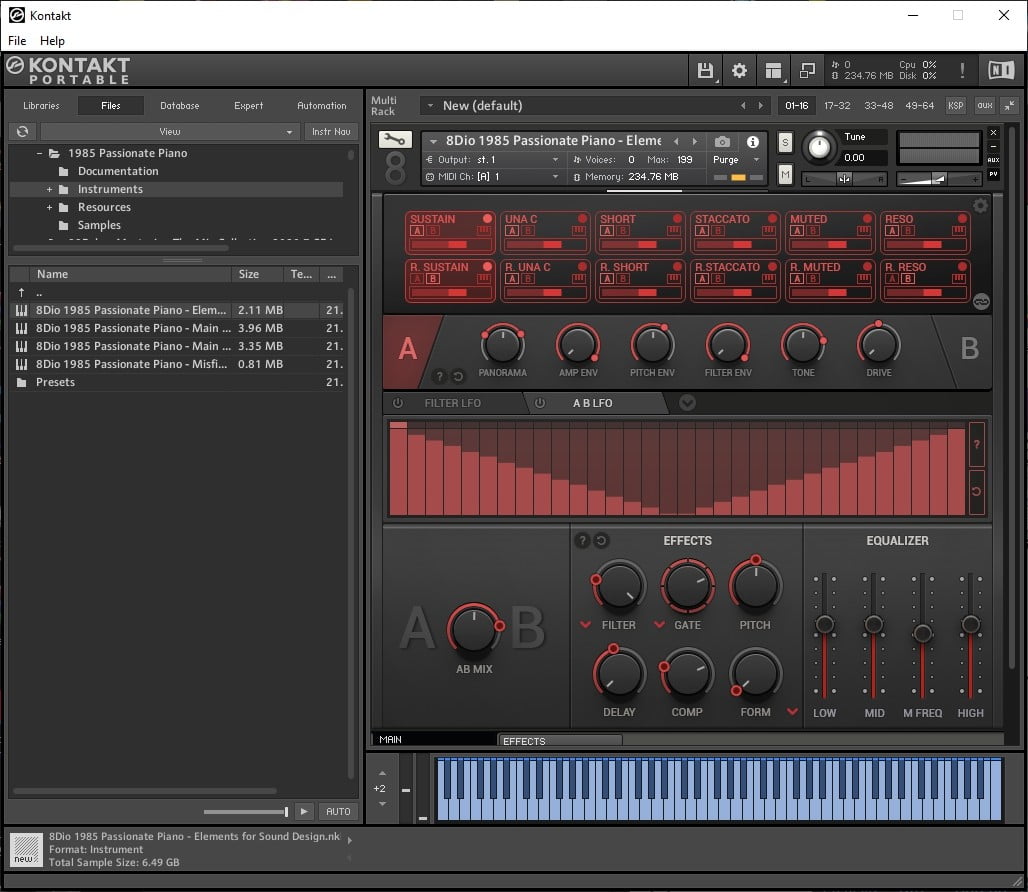Image resolution: width=1028 pixels, height=892 pixels.
Task: Toggle Solo S button on instrument
Action: coord(785,142)
